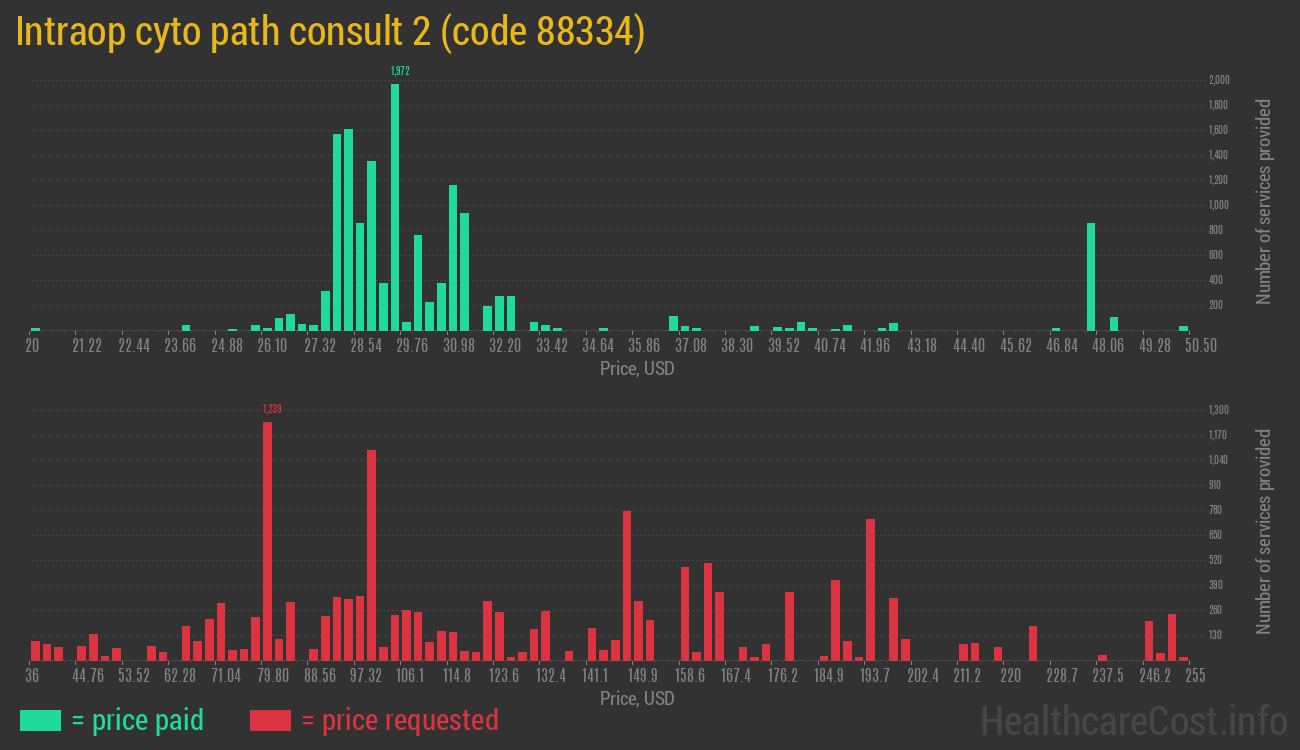Click the 'Price, USD' label under the green chart
The width and height of the screenshot is (1300, 750).
point(637,369)
